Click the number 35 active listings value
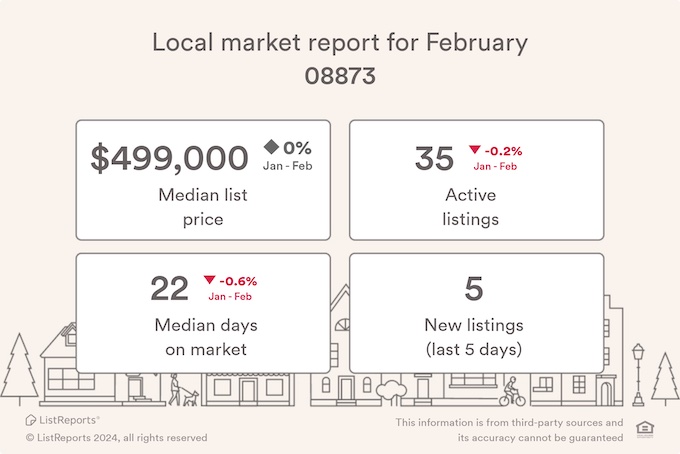 click(434, 158)
